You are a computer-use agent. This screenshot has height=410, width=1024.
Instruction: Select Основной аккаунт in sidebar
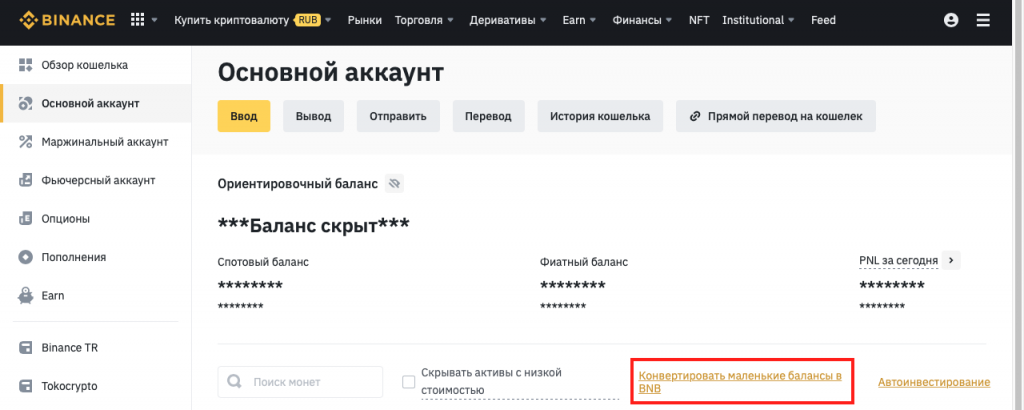96,103
